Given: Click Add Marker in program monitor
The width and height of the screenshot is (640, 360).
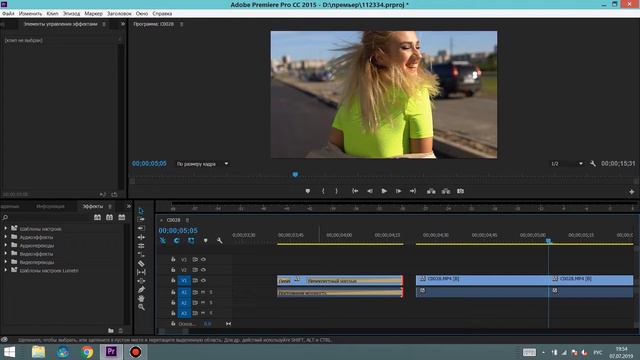Looking at the screenshot, I should [308, 191].
